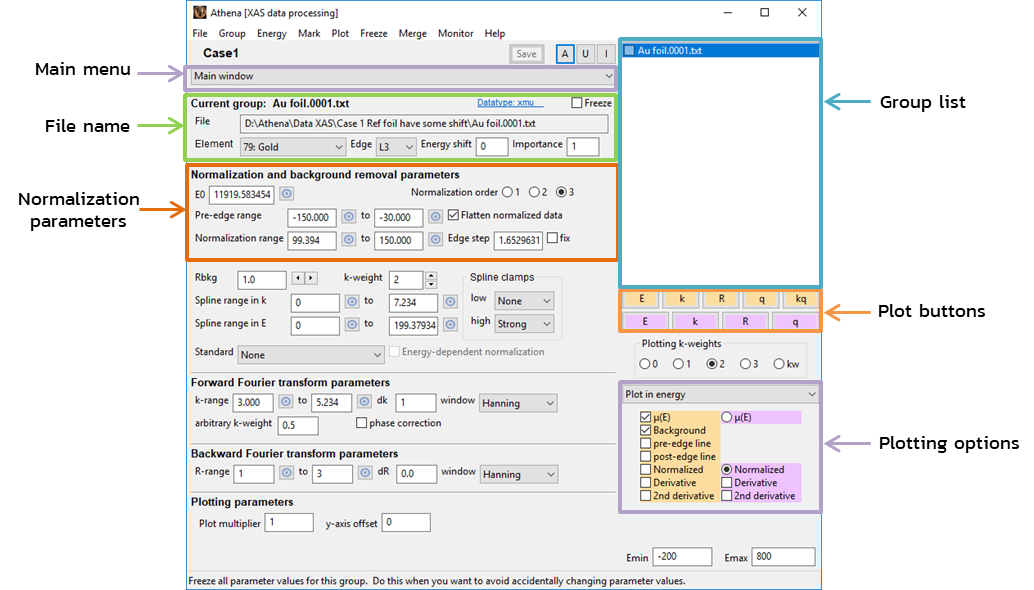Increase Rbkg with the right arrow
Viewport: 1034px width, 590px height.
311,278
